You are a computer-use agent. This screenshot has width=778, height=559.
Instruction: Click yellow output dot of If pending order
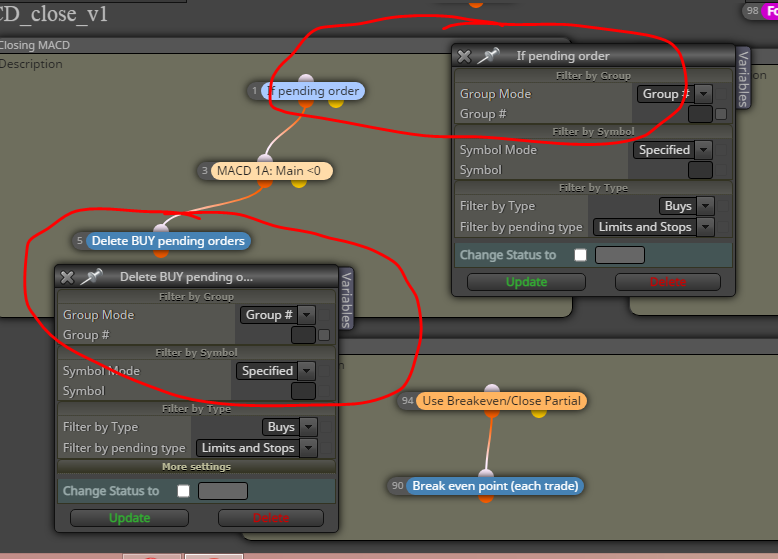[x=336, y=102]
